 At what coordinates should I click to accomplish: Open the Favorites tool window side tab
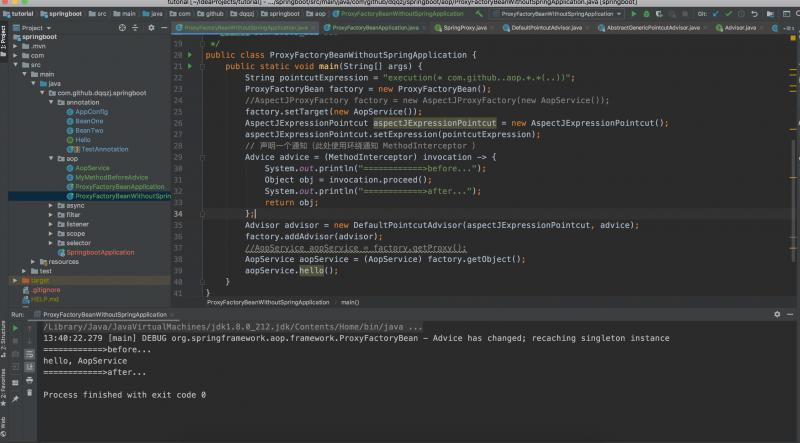tap(4, 390)
